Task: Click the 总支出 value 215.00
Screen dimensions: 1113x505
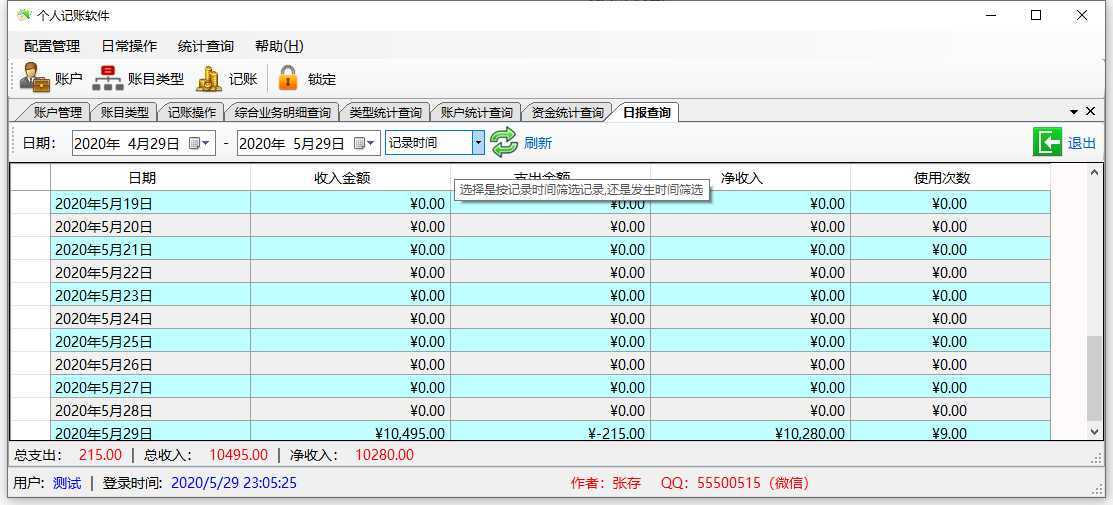Action: click(x=100, y=455)
